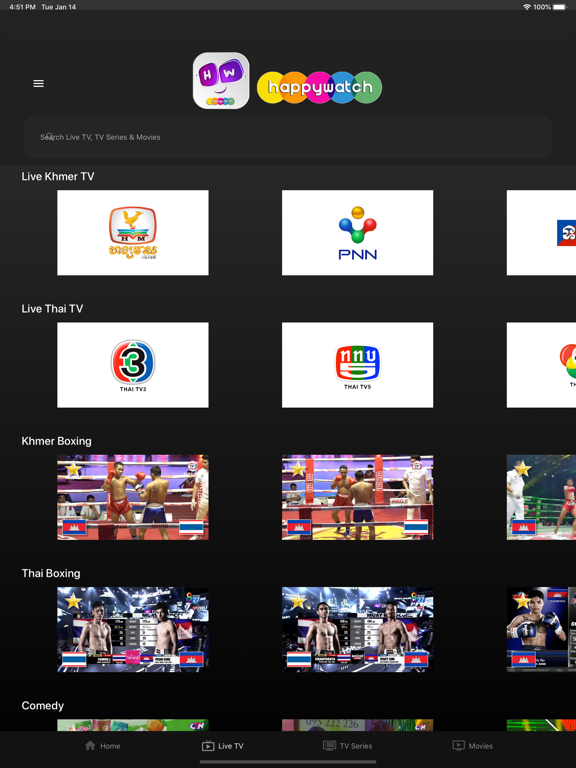Viewport: 576px width, 768px height.
Task: Open the PNN channel
Action: 358,233
